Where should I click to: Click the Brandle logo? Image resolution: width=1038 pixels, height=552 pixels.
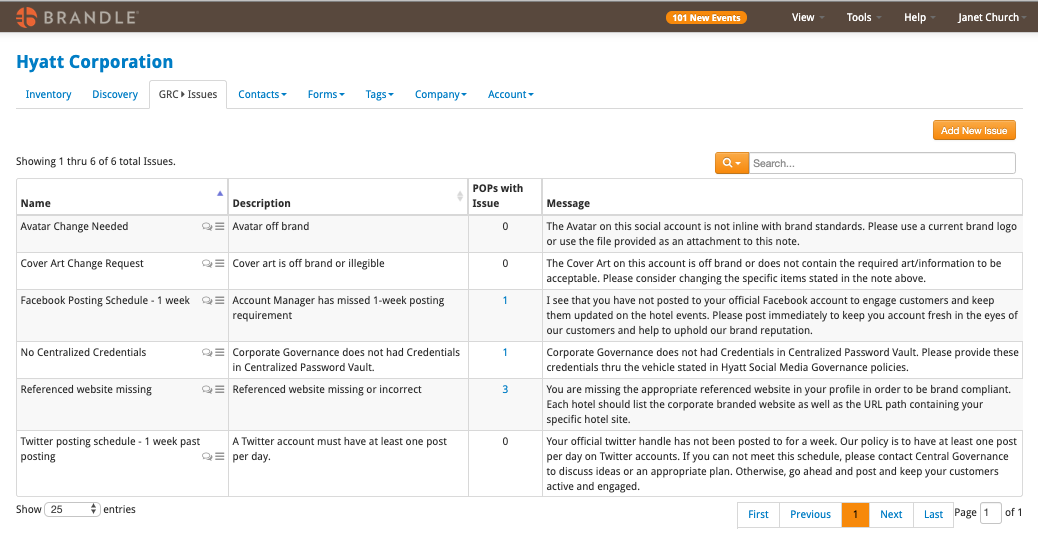tap(77, 17)
